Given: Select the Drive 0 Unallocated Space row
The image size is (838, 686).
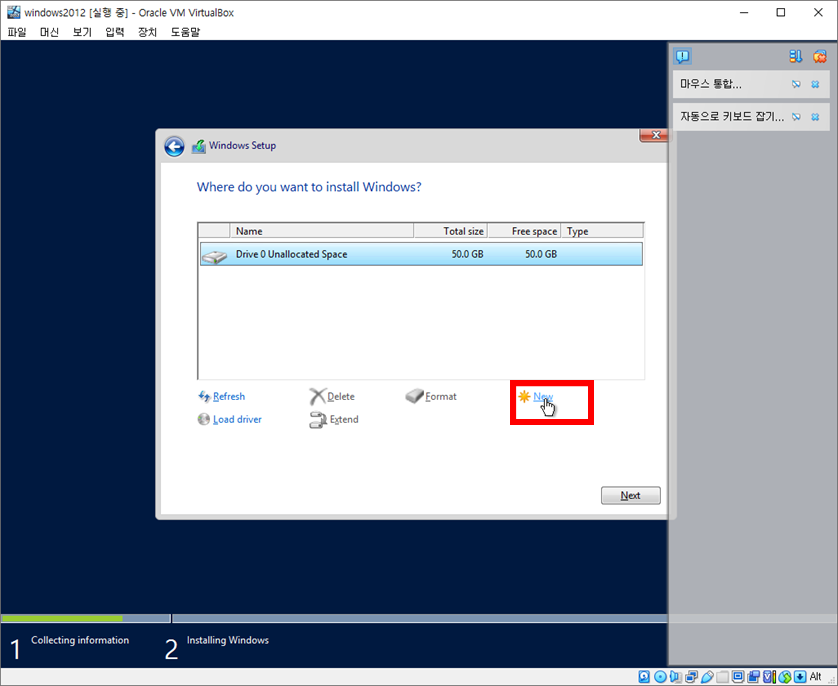Looking at the screenshot, I should point(421,254).
